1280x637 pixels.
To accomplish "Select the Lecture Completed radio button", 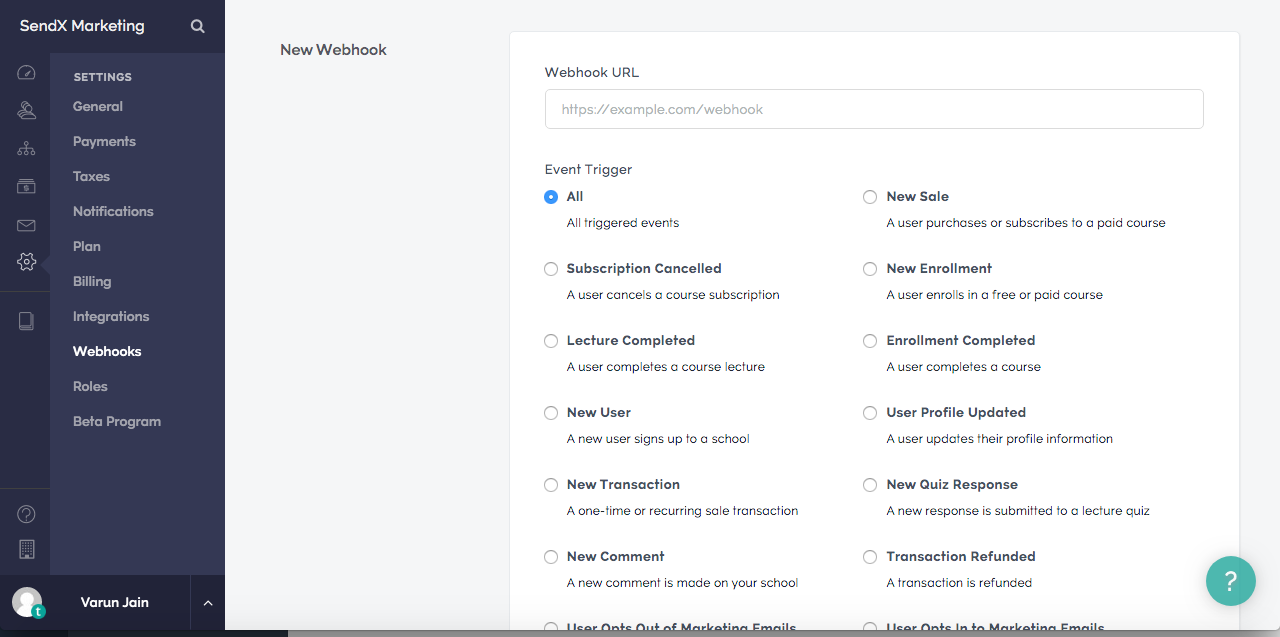I will pos(551,341).
